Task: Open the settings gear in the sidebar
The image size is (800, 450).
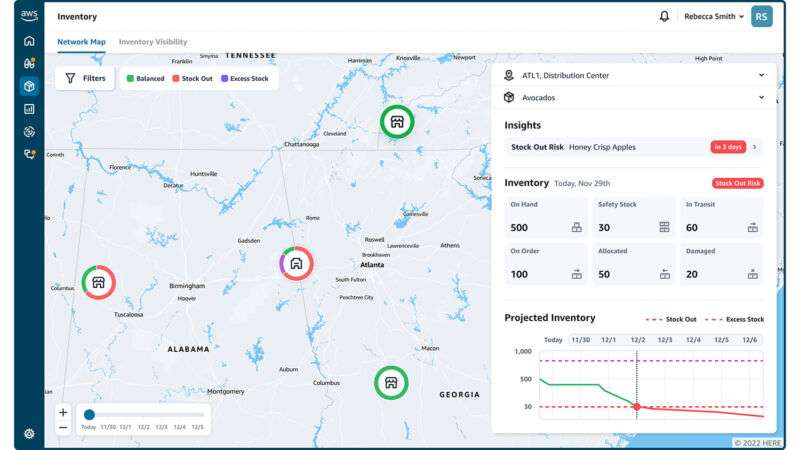Action: tap(29, 434)
